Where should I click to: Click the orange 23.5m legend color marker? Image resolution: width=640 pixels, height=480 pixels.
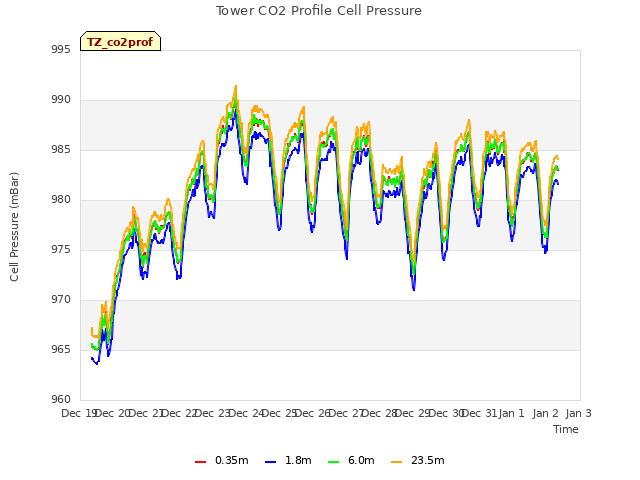396,462
